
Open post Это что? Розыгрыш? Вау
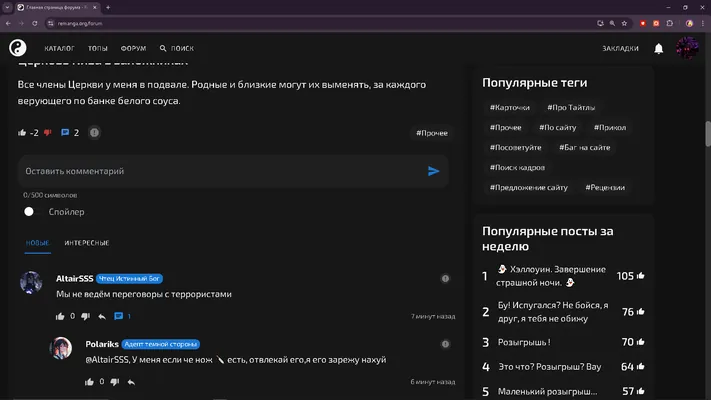click(550, 366)
